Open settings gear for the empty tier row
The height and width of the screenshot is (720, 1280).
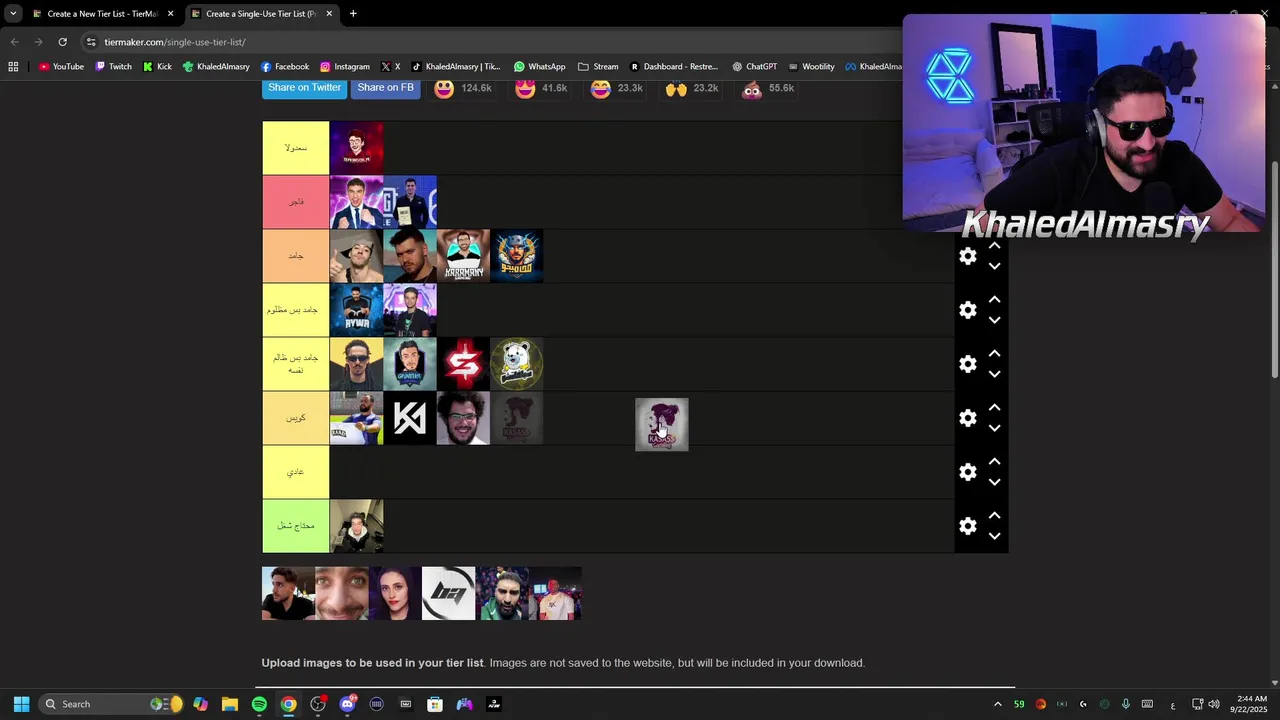point(967,472)
